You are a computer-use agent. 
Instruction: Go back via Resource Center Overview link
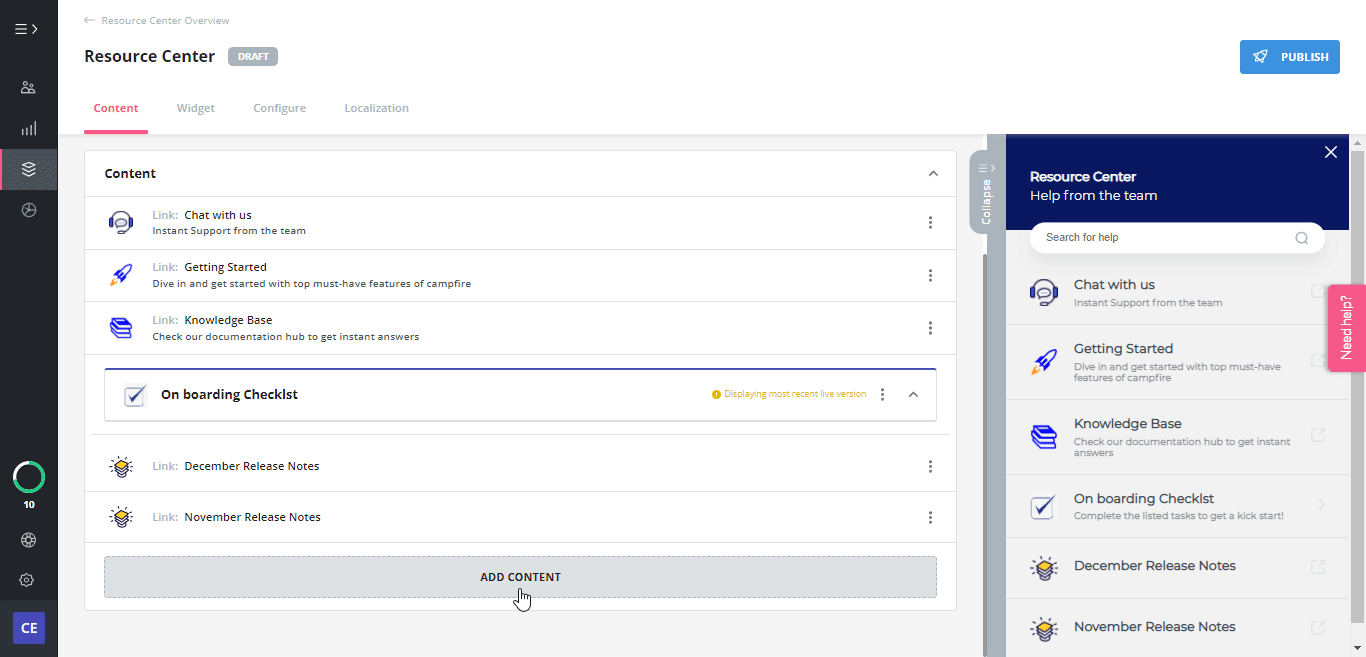click(164, 20)
